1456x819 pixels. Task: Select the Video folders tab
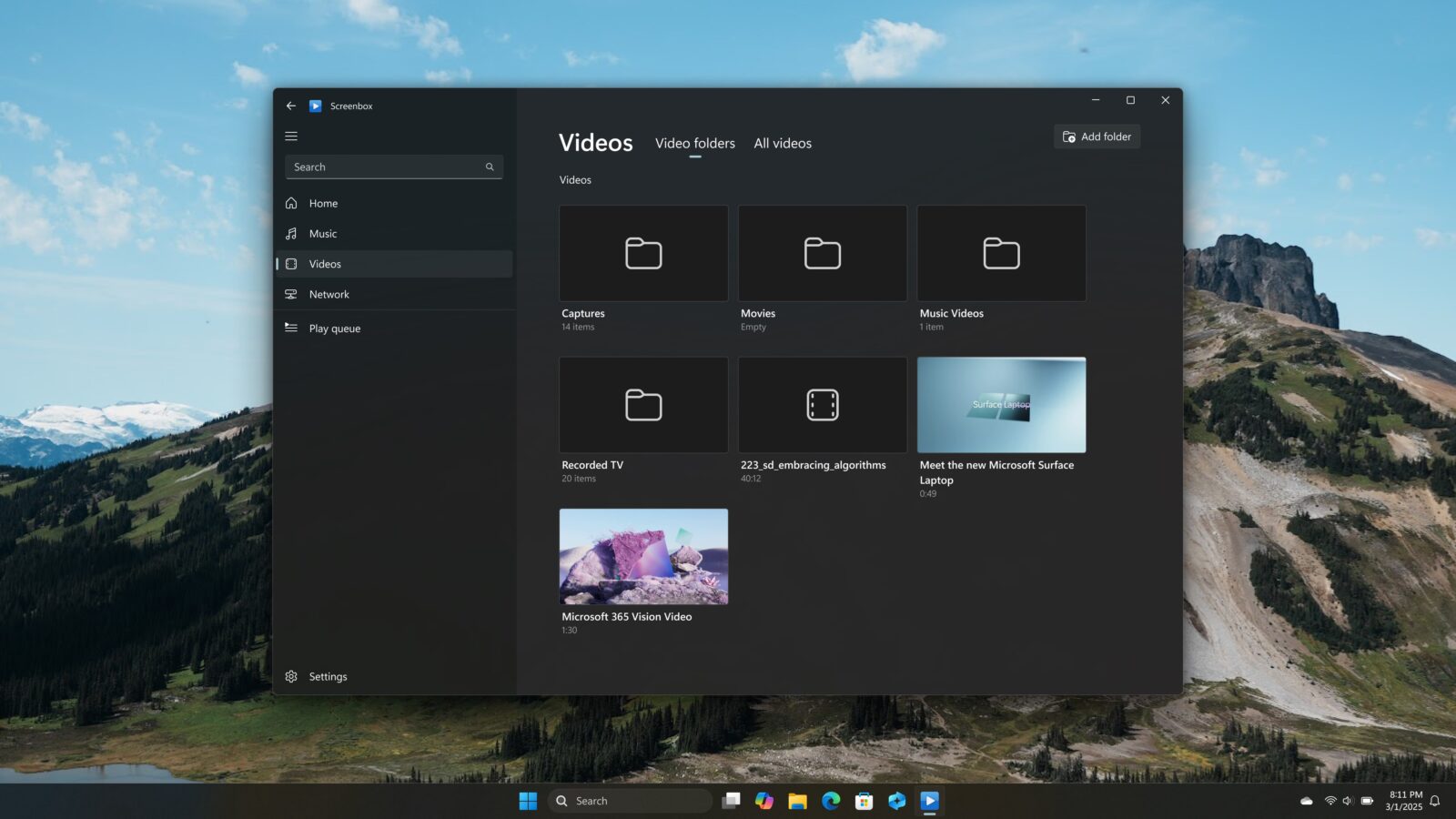694,144
